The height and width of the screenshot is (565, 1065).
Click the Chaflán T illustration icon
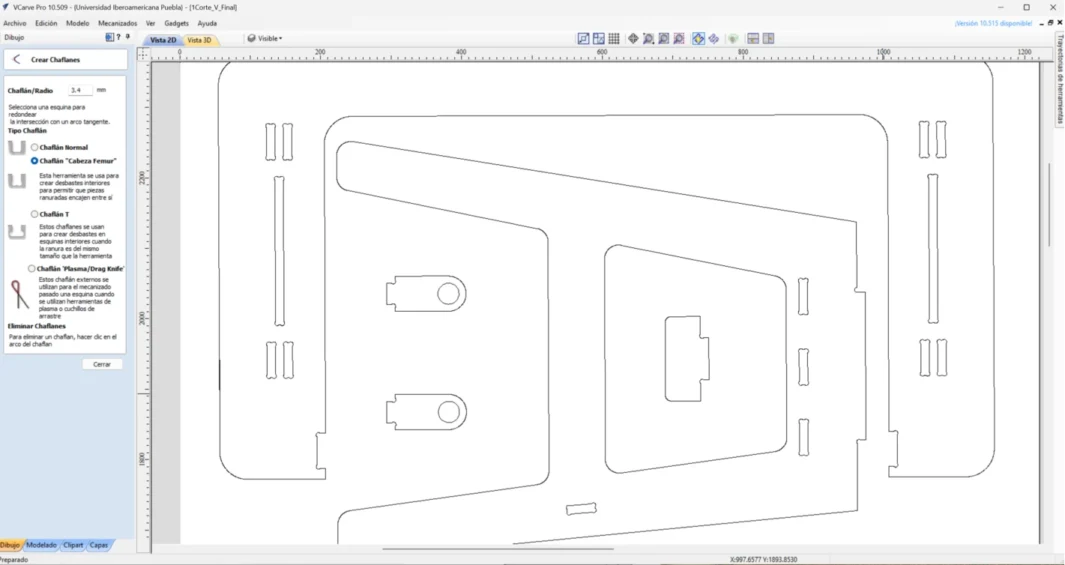pyautogui.click(x=17, y=232)
